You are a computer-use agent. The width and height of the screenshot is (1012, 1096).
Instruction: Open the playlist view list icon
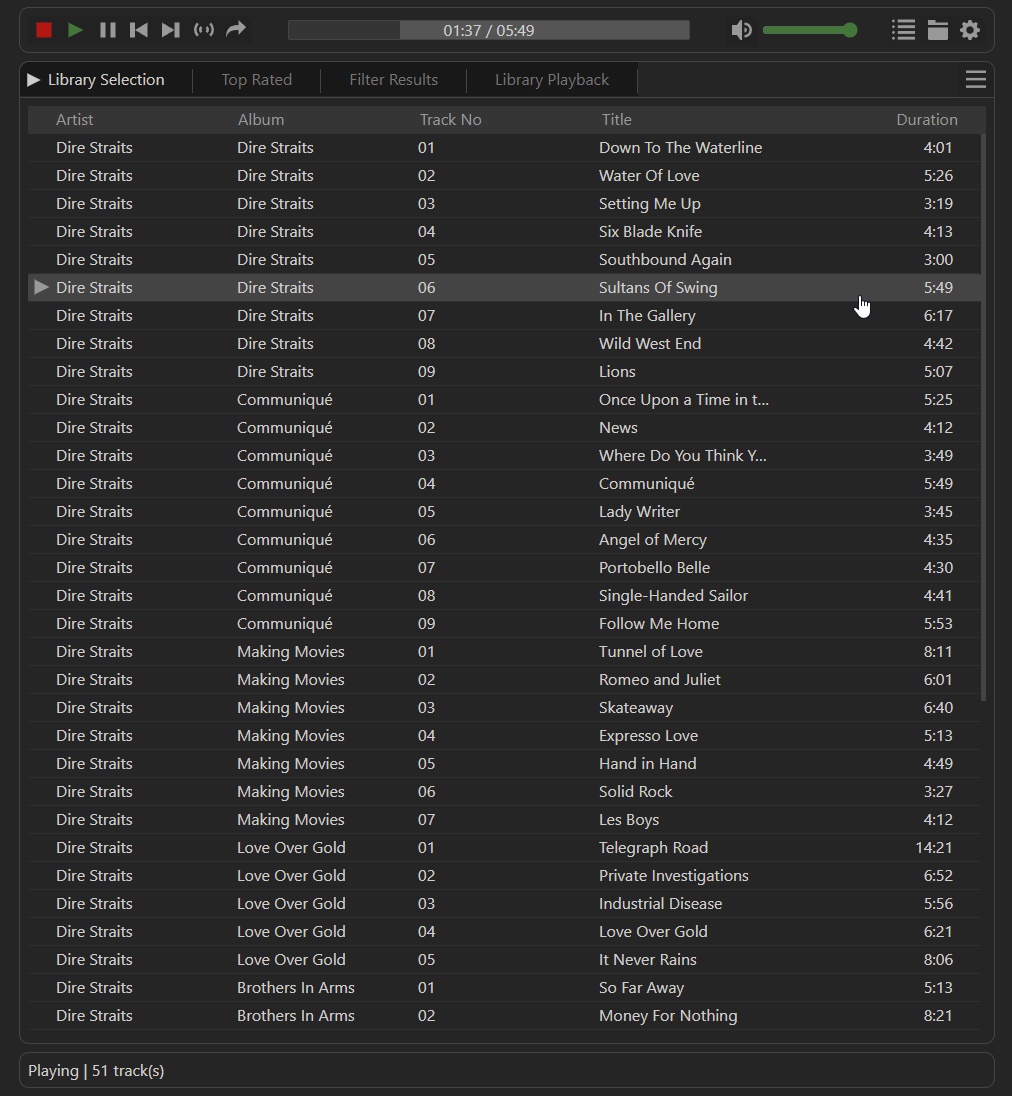tap(904, 30)
